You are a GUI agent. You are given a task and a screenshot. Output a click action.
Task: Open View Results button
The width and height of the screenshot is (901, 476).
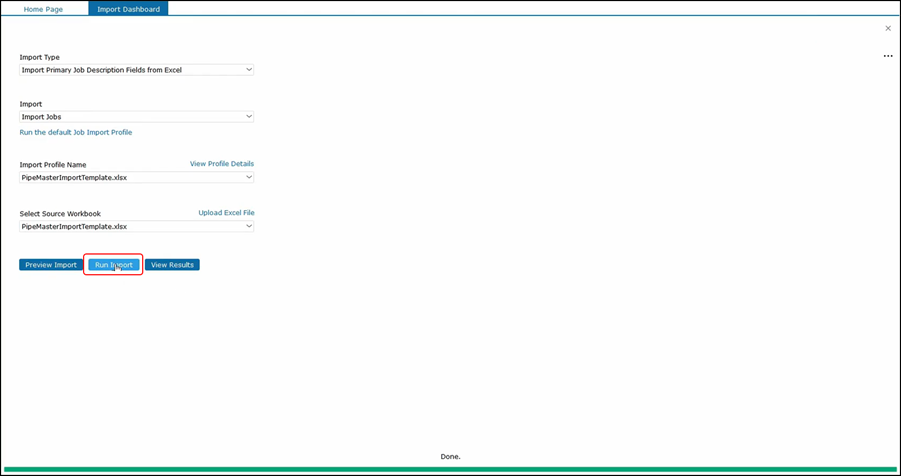pos(172,265)
